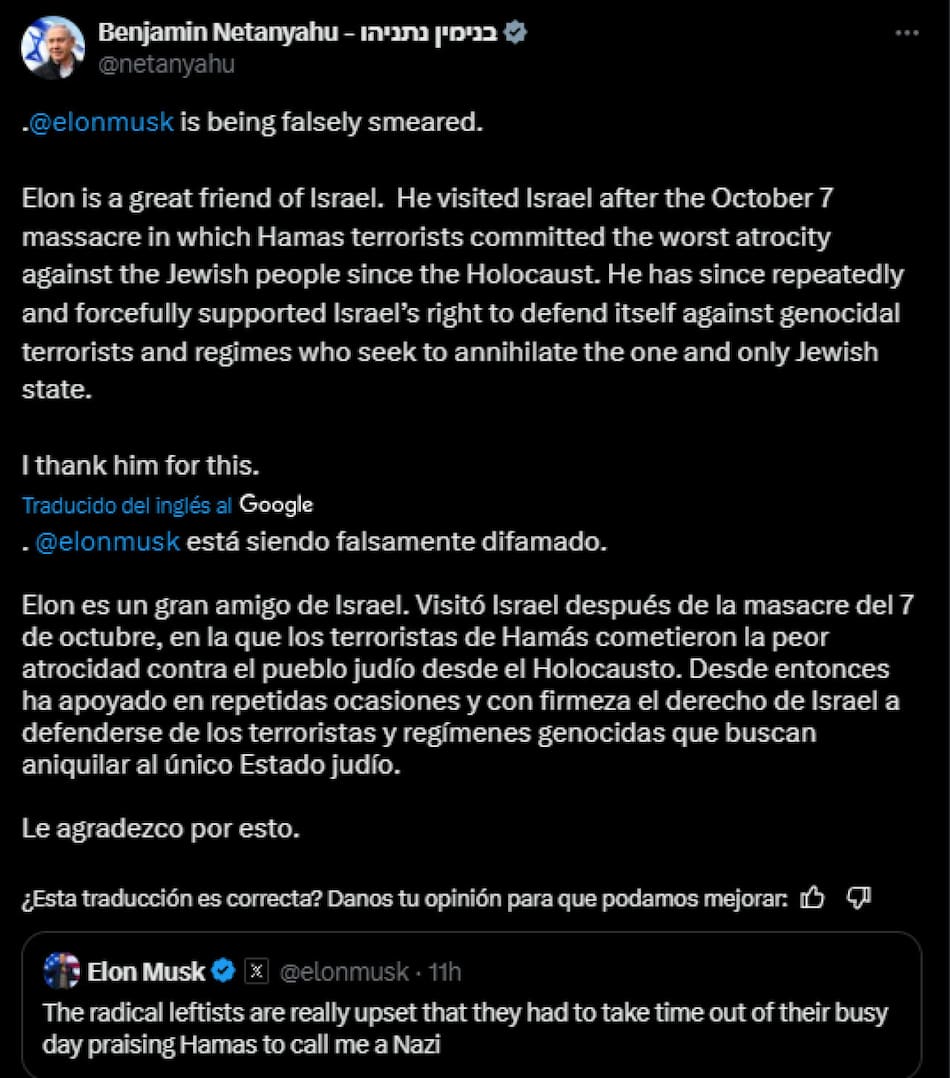The image size is (950, 1078).
Task: Open the quoted tweet about radical leftists
Action: click(x=465, y=1029)
